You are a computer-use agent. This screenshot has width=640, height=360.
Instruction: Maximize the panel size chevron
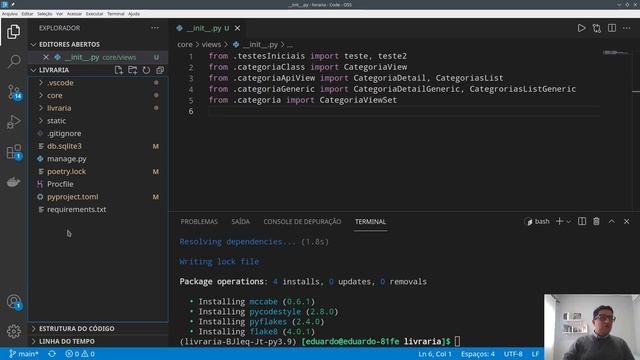611,221
